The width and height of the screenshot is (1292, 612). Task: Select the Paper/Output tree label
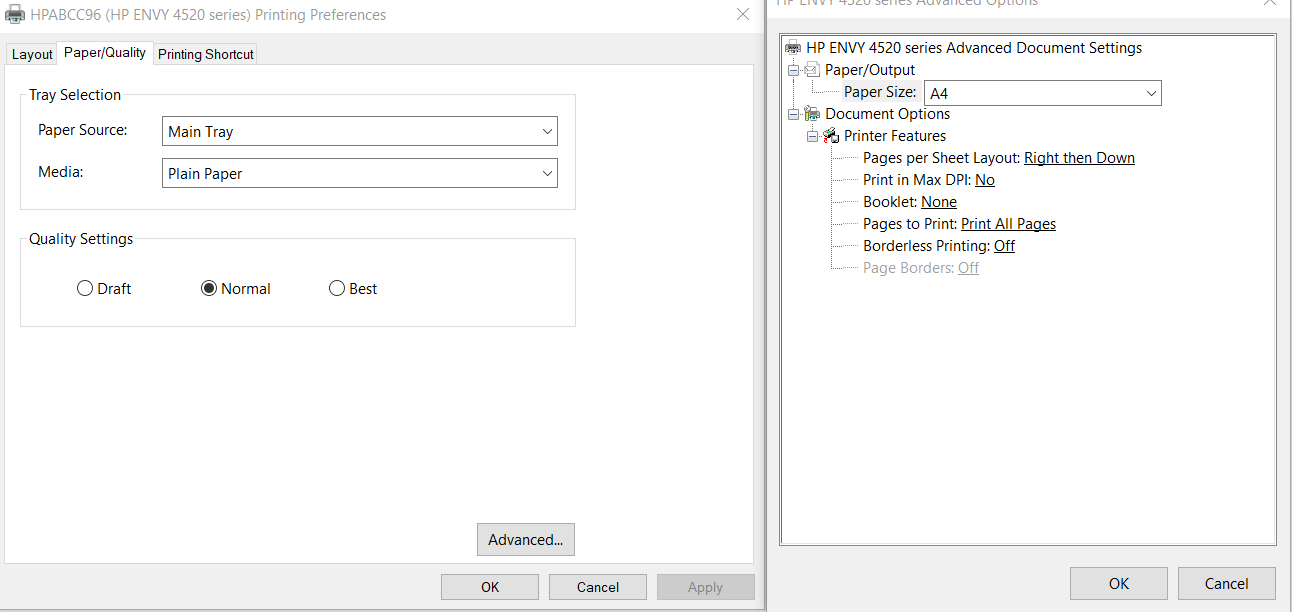[x=870, y=70]
